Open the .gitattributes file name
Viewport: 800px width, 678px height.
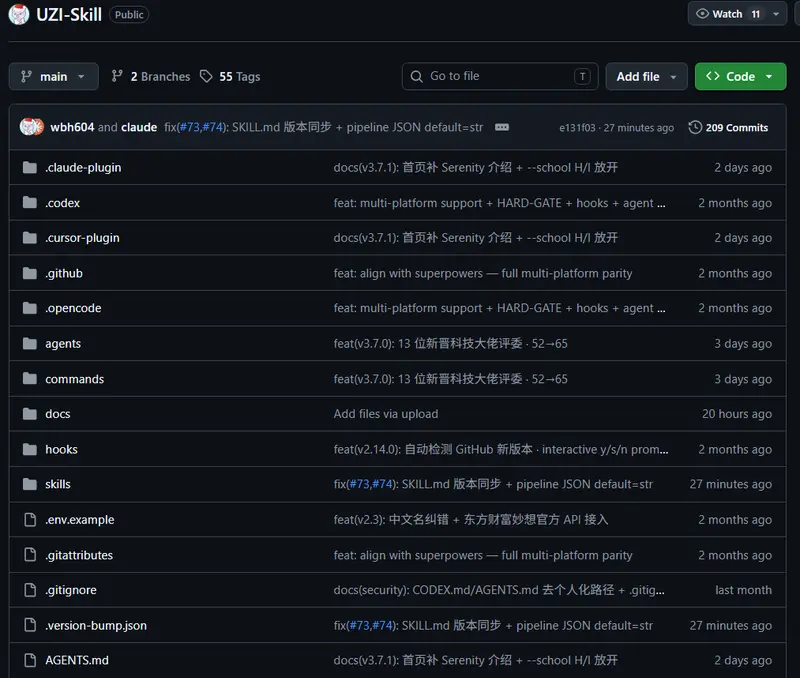tap(79, 555)
